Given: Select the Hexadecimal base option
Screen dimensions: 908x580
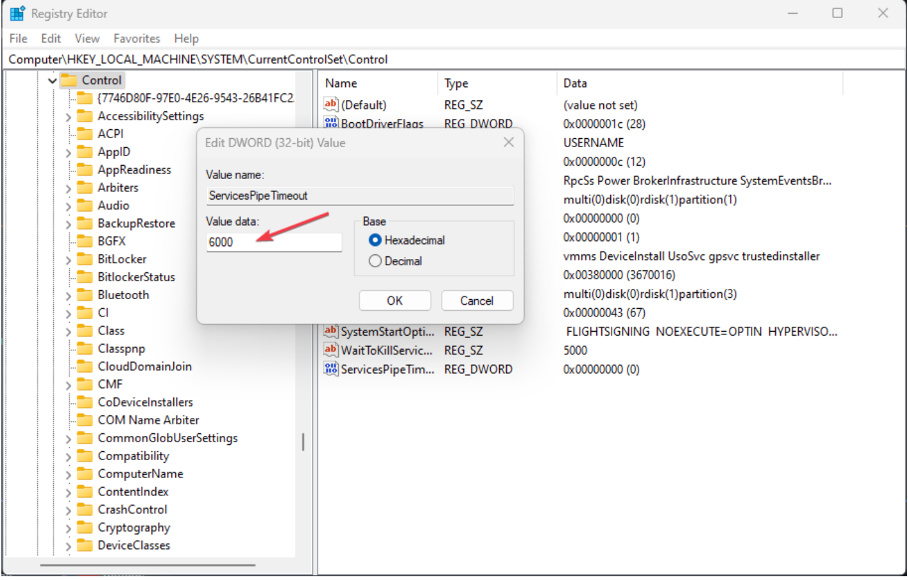Looking at the screenshot, I should [x=376, y=240].
